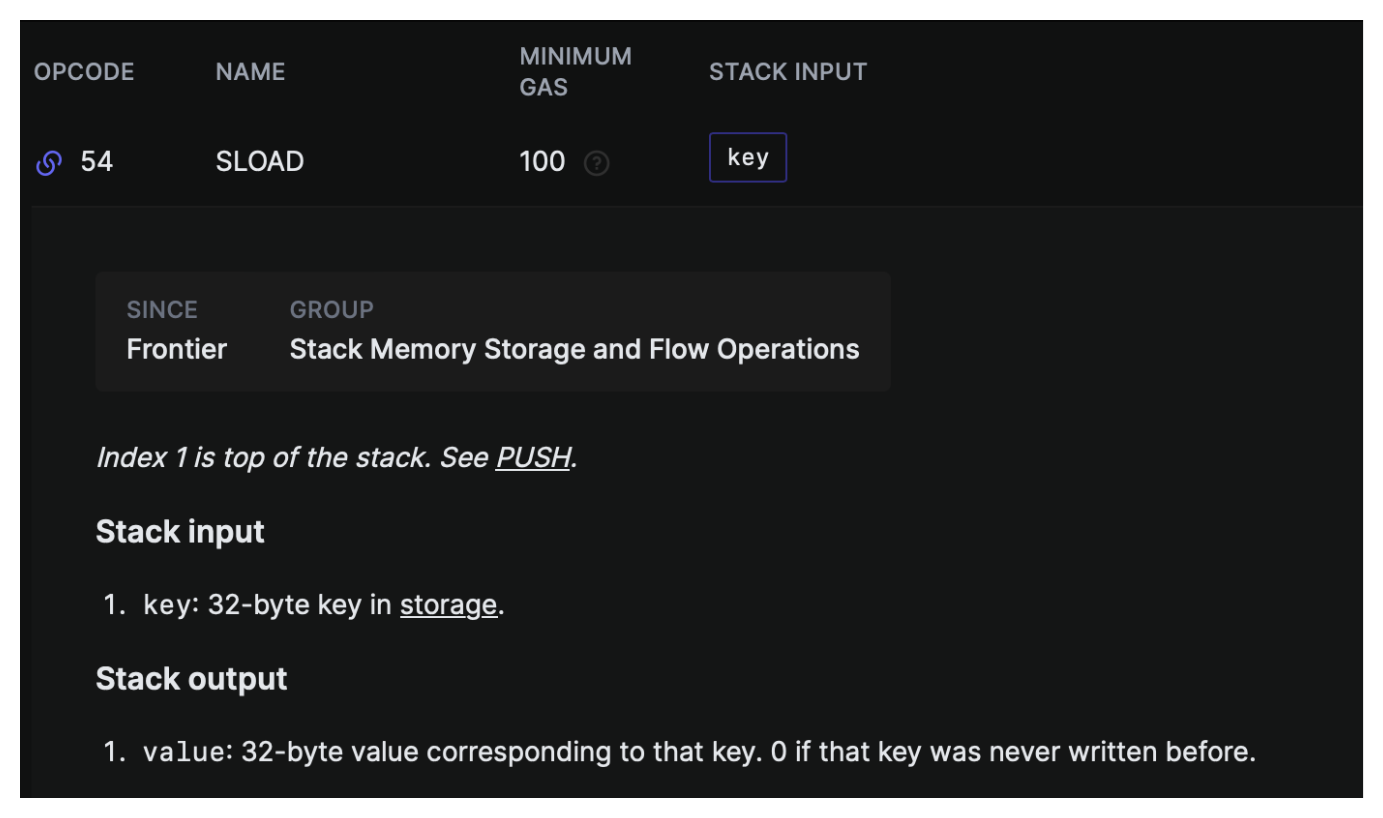Follow the storage link

(x=448, y=605)
